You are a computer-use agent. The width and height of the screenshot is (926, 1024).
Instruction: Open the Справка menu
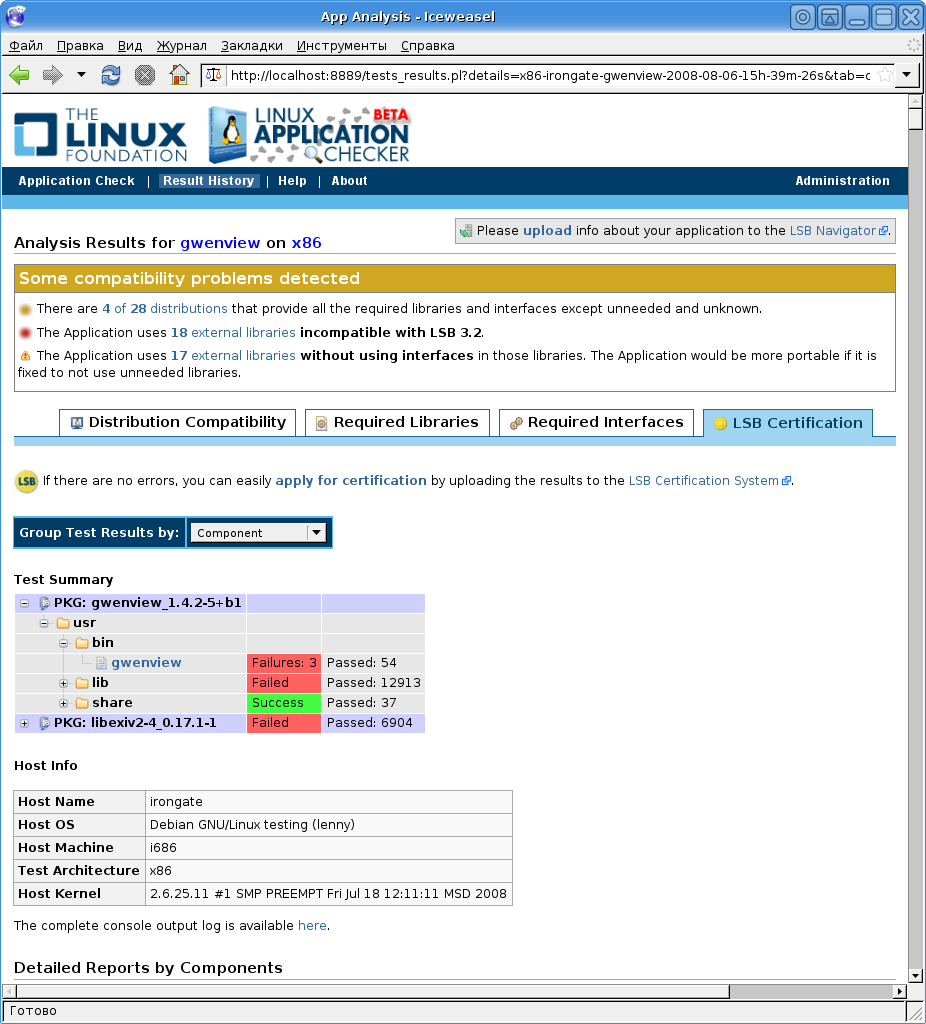click(x=428, y=46)
